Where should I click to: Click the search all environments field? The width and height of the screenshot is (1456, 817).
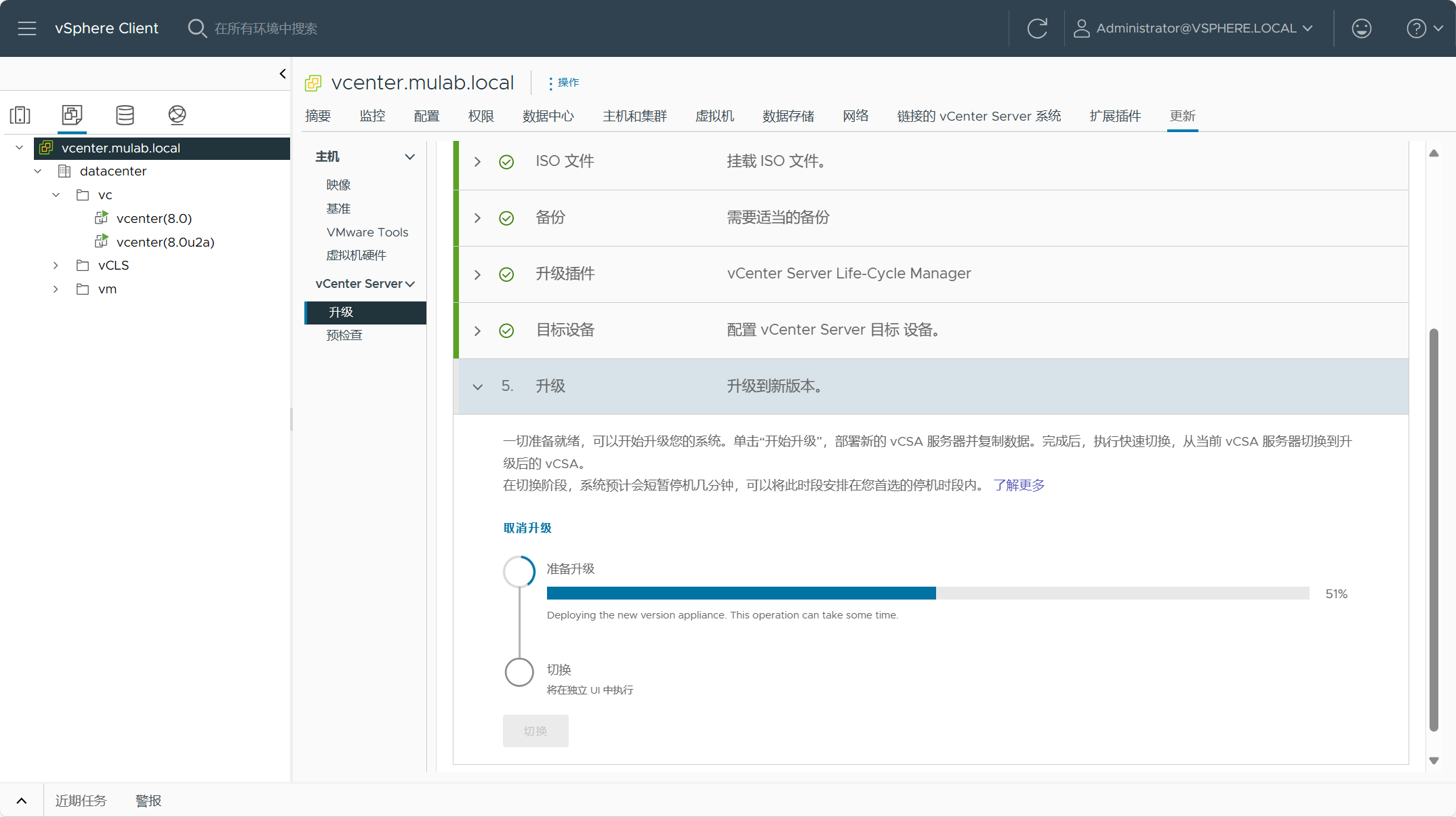click(x=266, y=28)
